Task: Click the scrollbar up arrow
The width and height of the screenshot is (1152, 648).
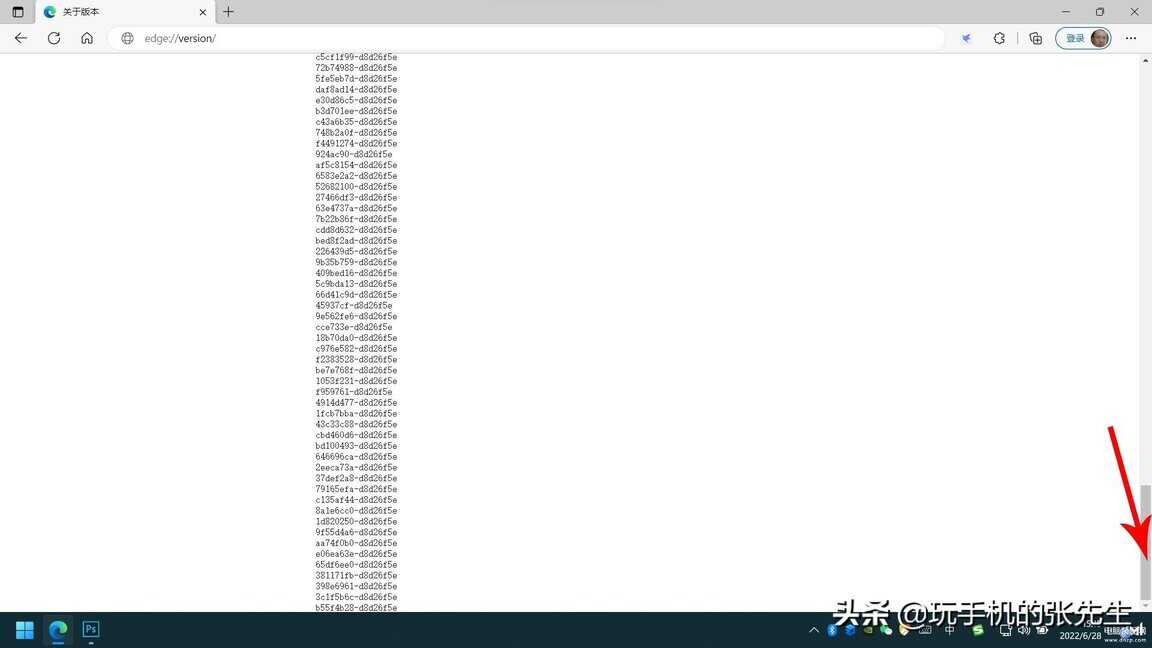Action: [x=1145, y=60]
